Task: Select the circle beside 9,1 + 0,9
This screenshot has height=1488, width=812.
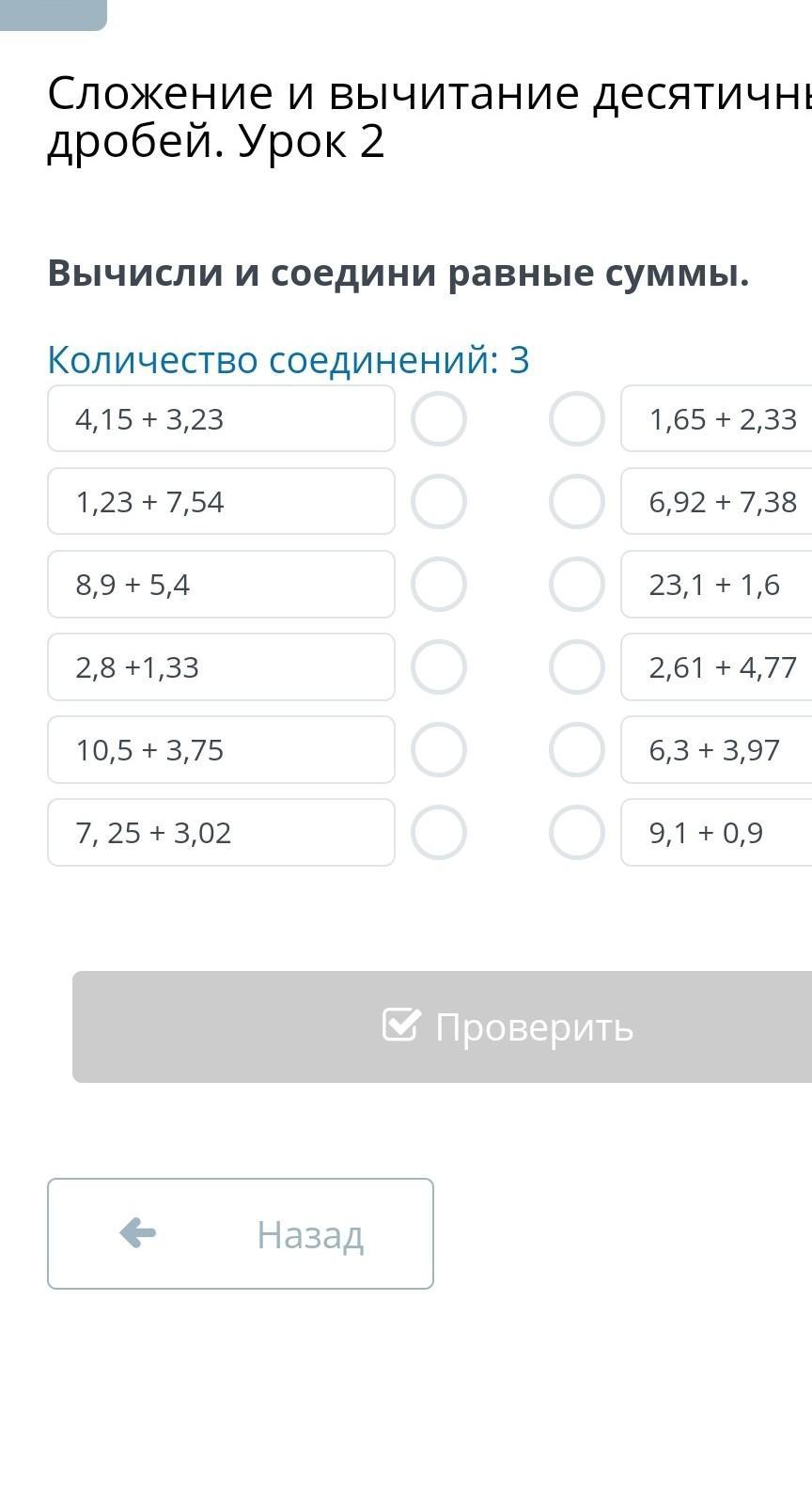Action: [577, 833]
